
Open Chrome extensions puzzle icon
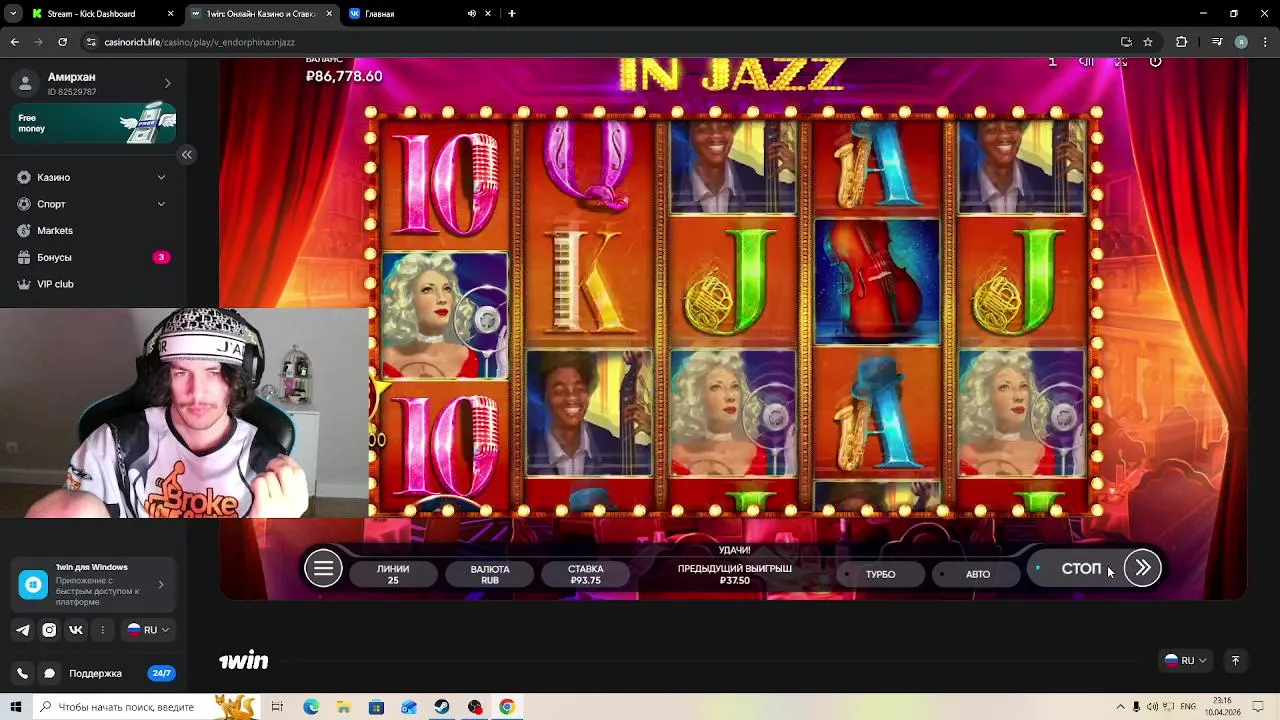click(x=1181, y=42)
